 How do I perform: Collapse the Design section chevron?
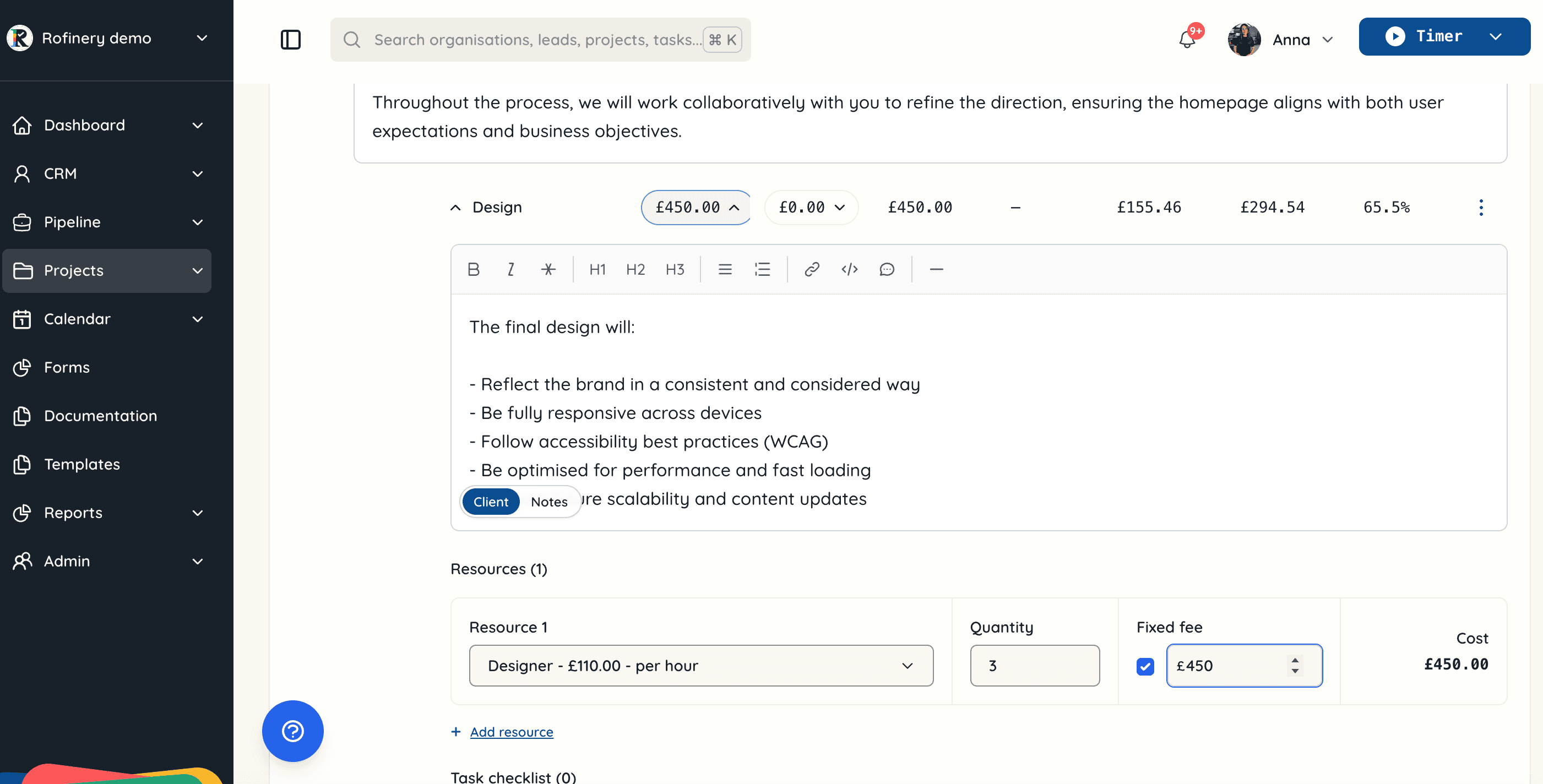pyautogui.click(x=455, y=207)
